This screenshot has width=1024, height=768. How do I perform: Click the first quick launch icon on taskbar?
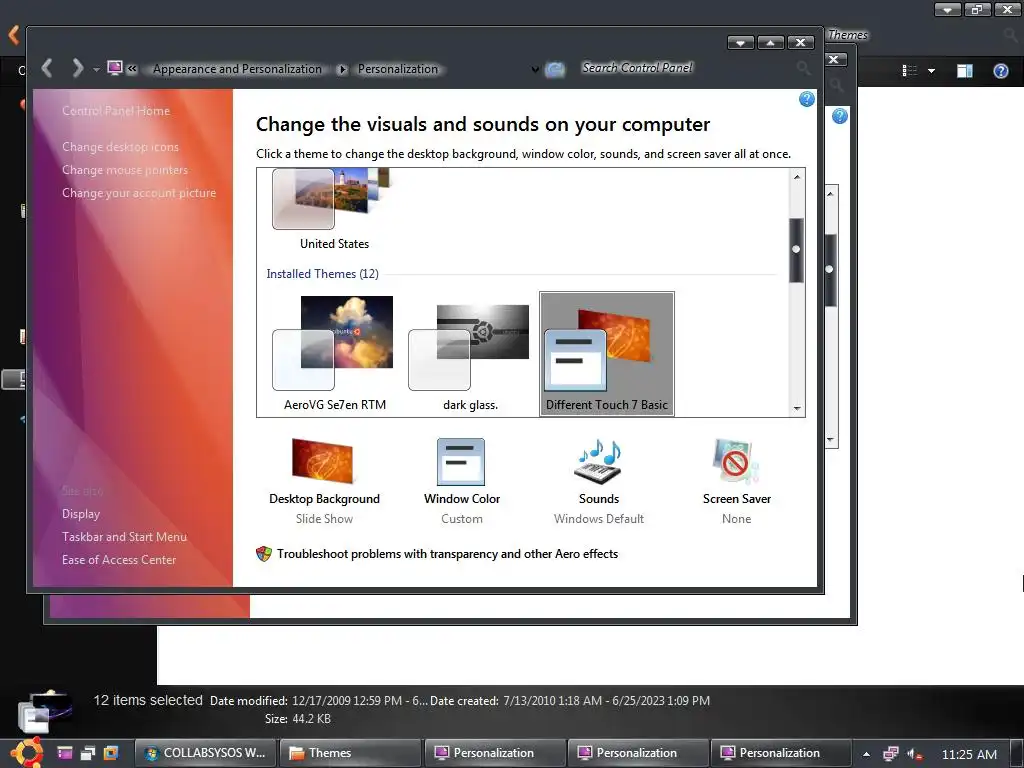point(65,753)
